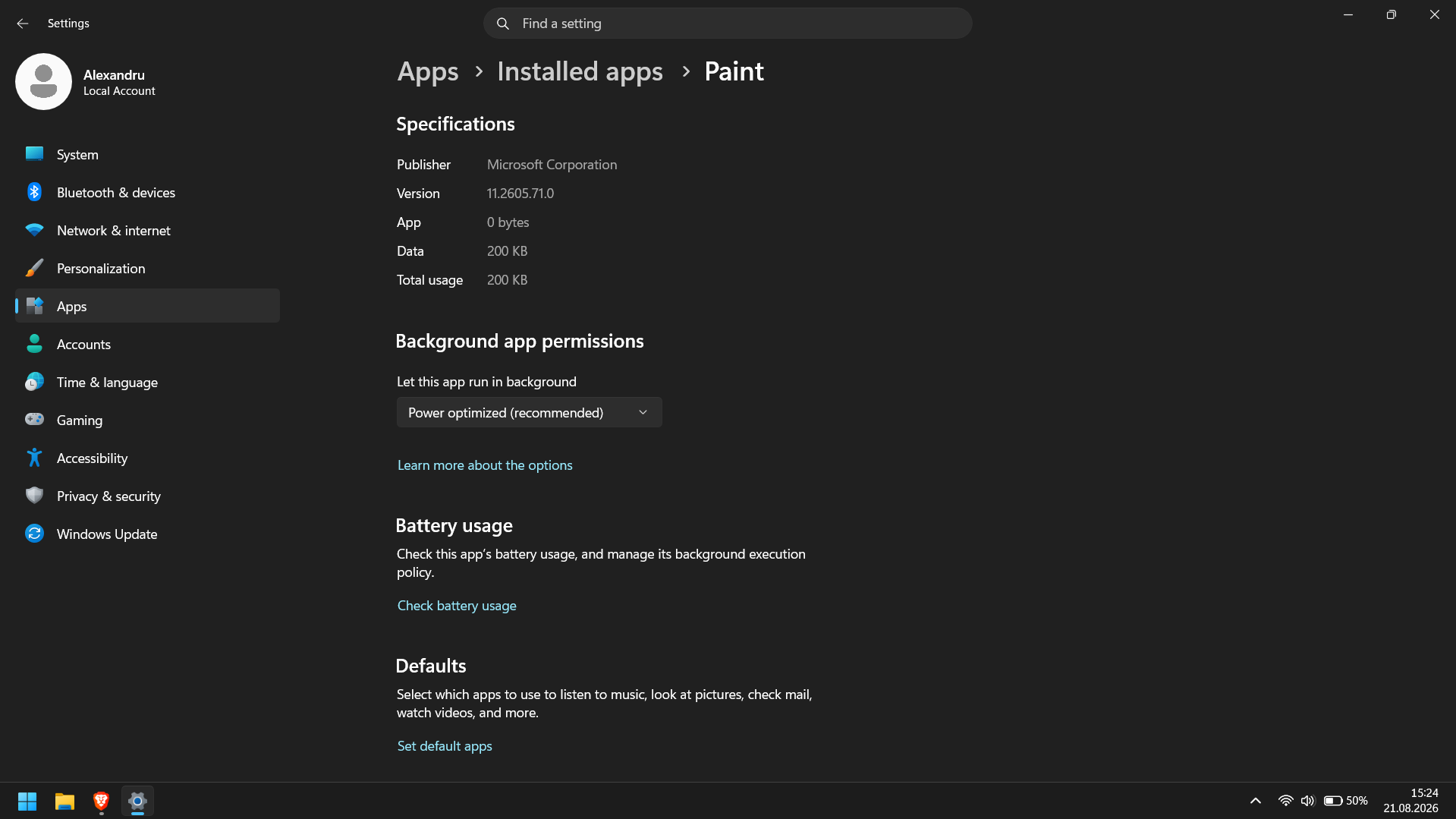Click version number 11.2605.71.0
This screenshot has width=1456, height=819.
click(520, 194)
